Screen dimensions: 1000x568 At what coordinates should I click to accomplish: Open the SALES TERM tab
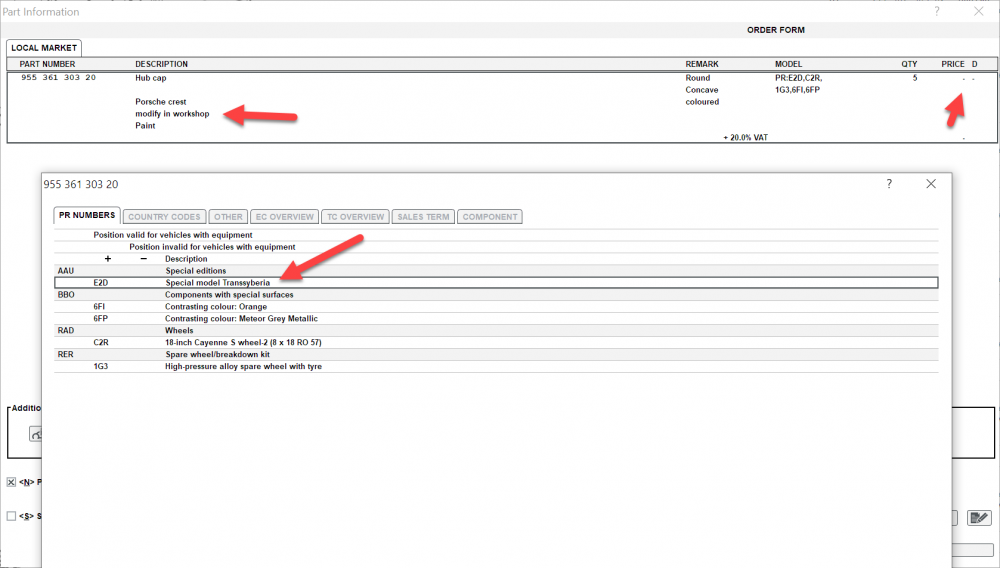click(424, 216)
